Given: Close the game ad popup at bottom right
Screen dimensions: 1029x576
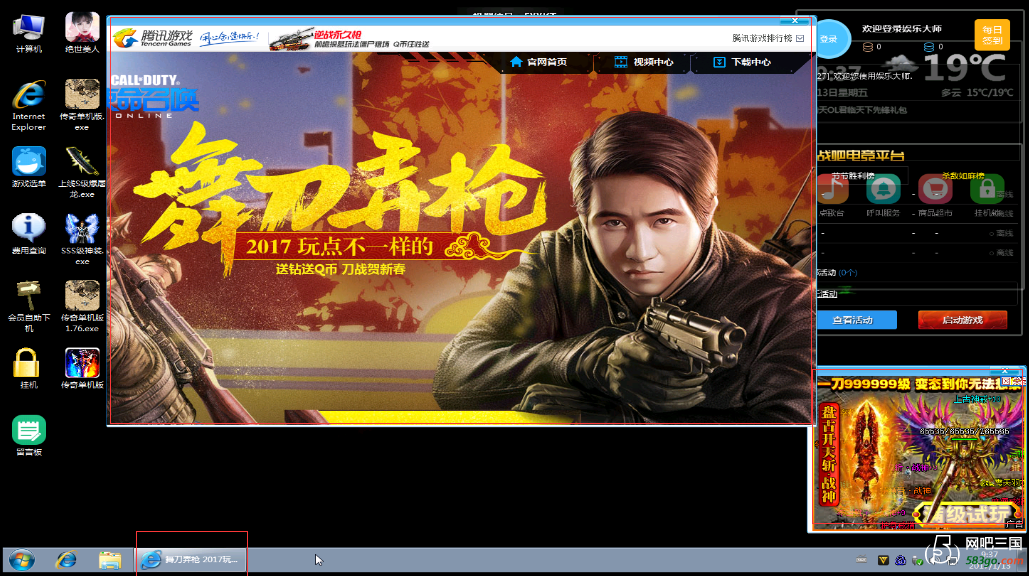Looking at the screenshot, I should [x=1005, y=371].
